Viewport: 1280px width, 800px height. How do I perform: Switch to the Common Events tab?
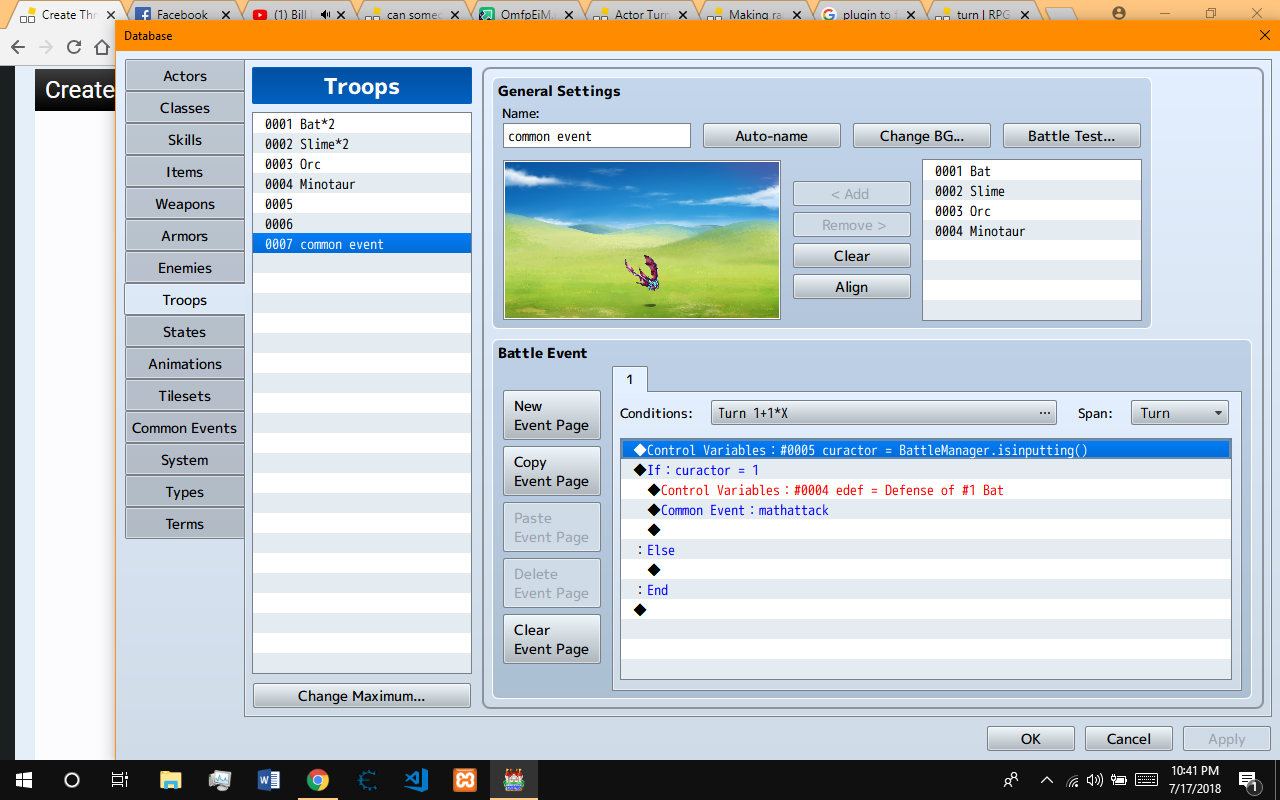point(184,428)
